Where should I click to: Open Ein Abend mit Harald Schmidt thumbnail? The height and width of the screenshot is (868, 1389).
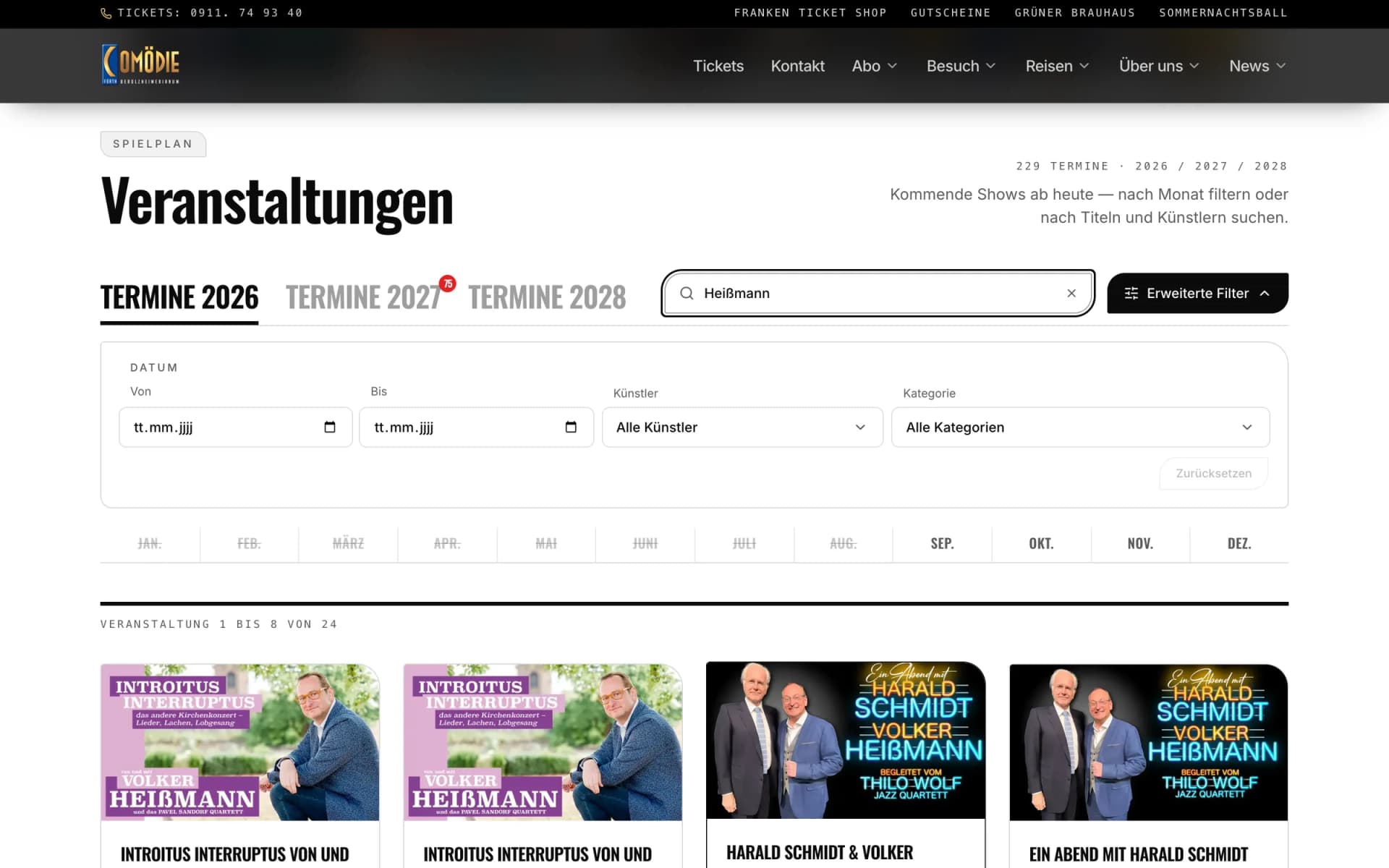(1149, 742)
